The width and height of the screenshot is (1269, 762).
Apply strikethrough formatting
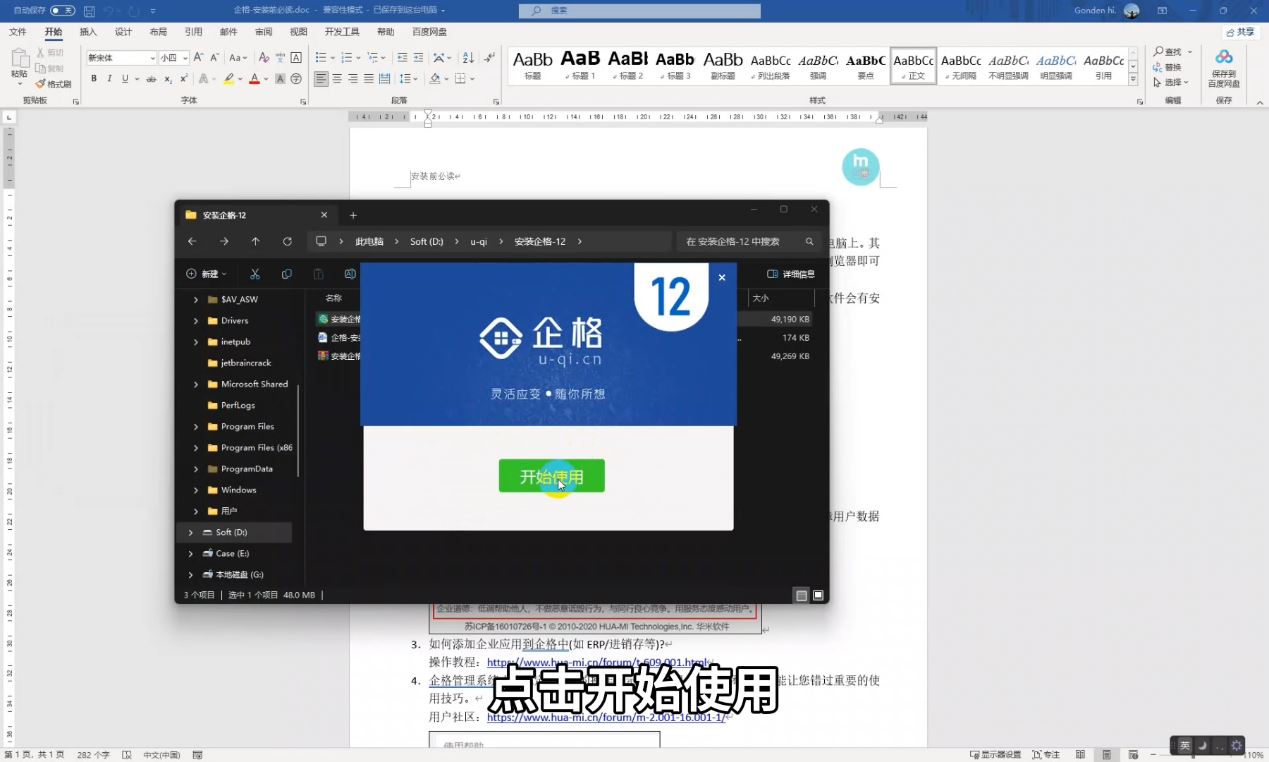(x=149, y=79)
